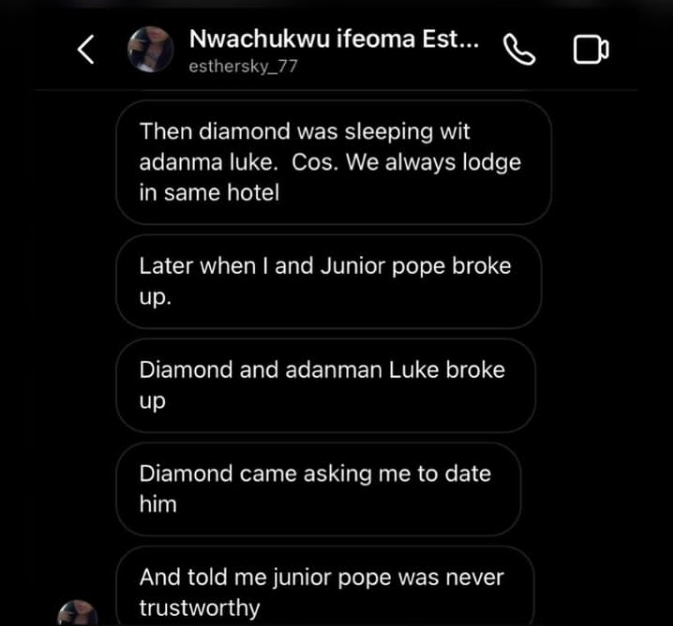This screenshot has width=673, height=626.
Task: Start a video call with camera icon
Action: pos(591,50)
